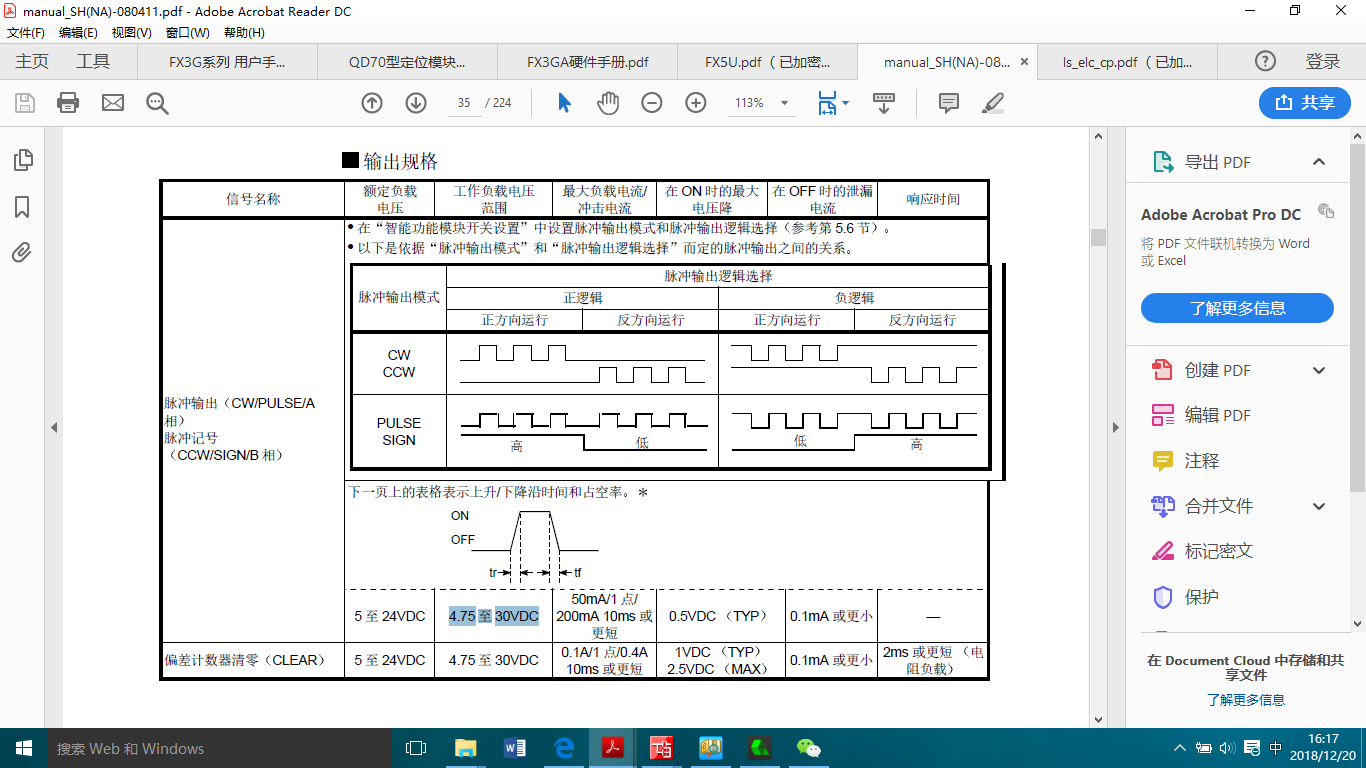The height and width of the screenshot is (768, 1366).
Task: Click the page number input field
Action: [x=464, y=103]
